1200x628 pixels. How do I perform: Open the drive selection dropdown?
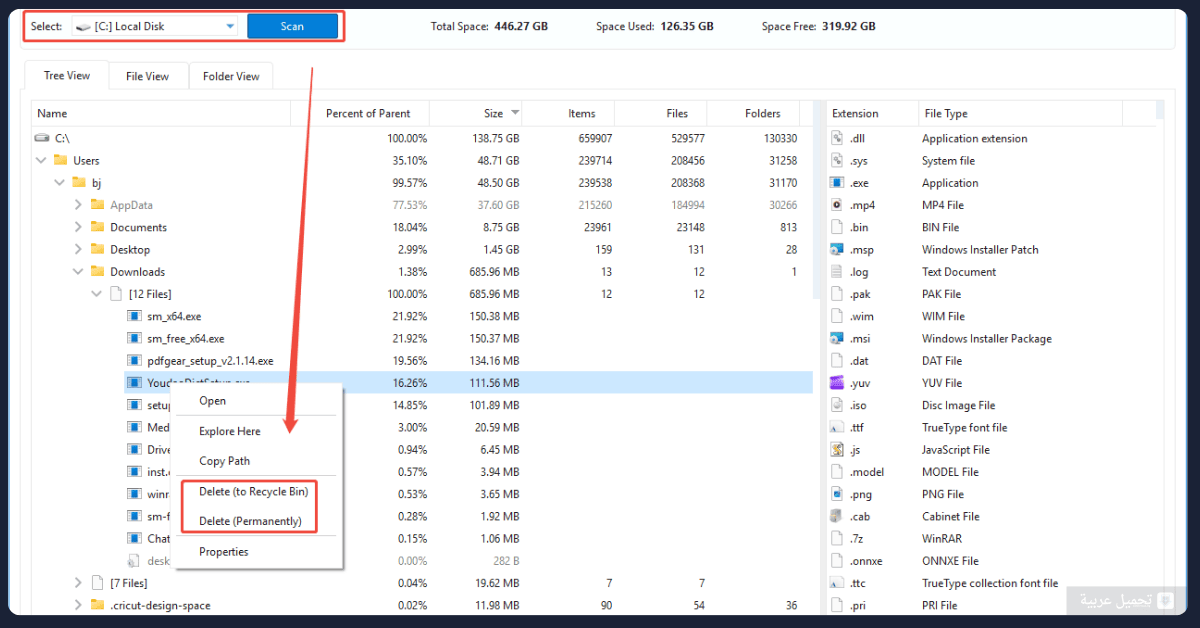click(x=155, y=26)
